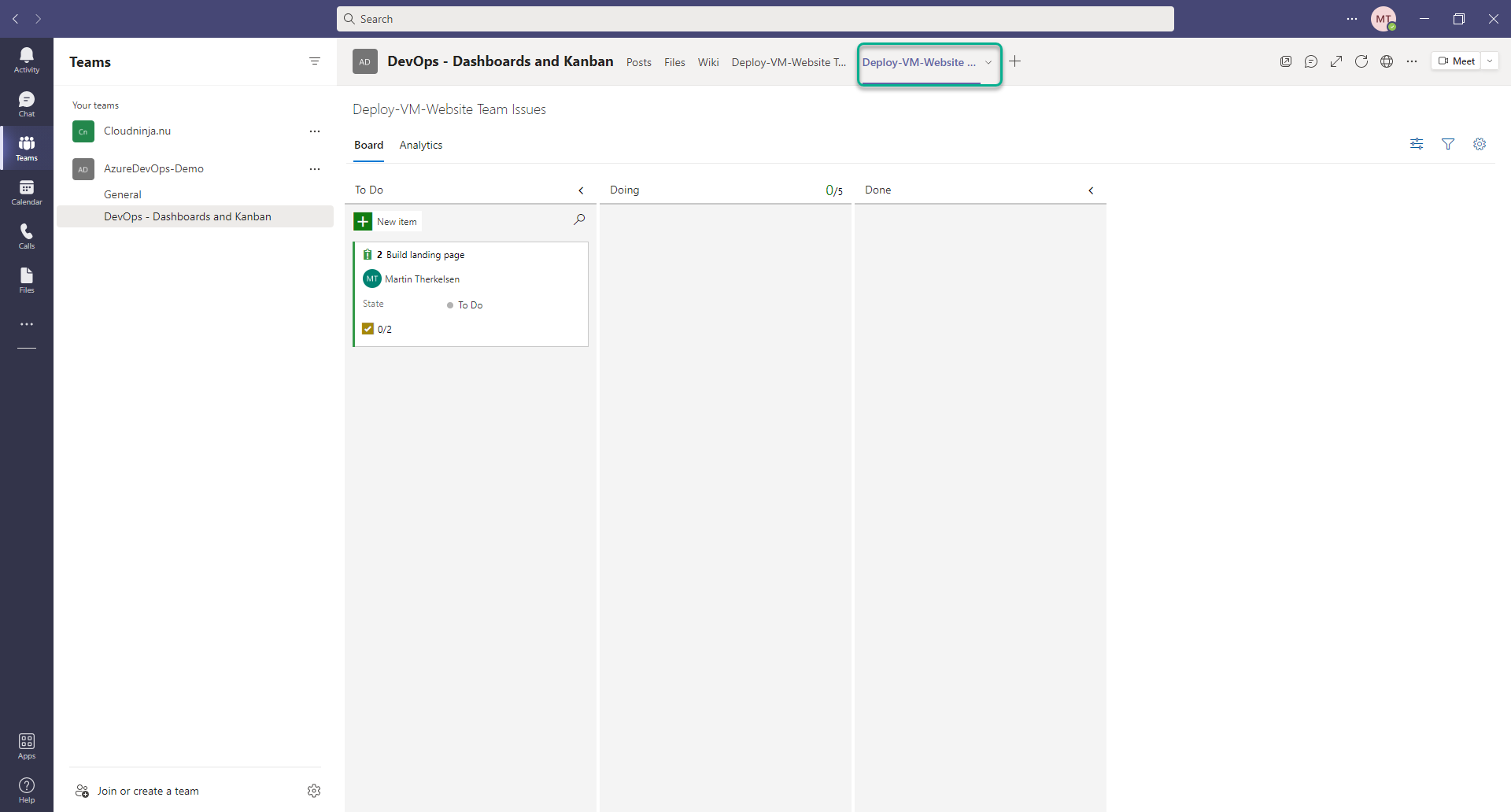Click the Deploy-VM-Website Team Issues title
Image resolution: width=1511 pixels, height=812 pixels.
pos(449,109)
